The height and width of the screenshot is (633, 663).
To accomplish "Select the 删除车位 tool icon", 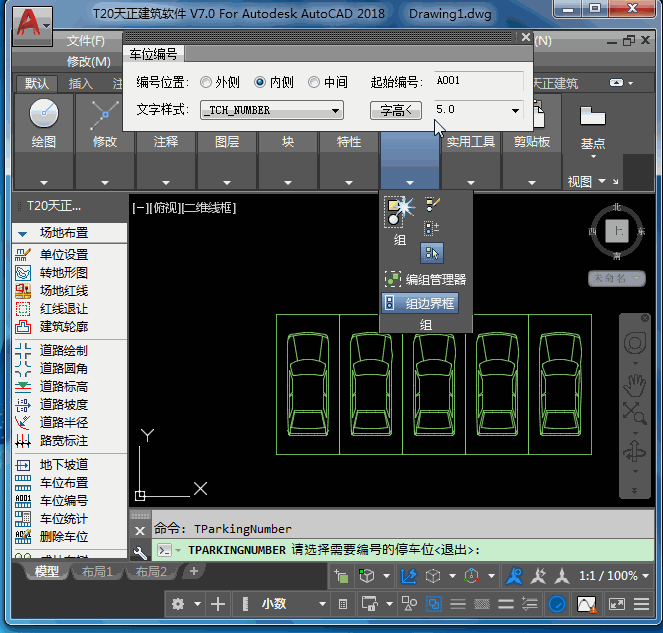I will coord(23,537).
